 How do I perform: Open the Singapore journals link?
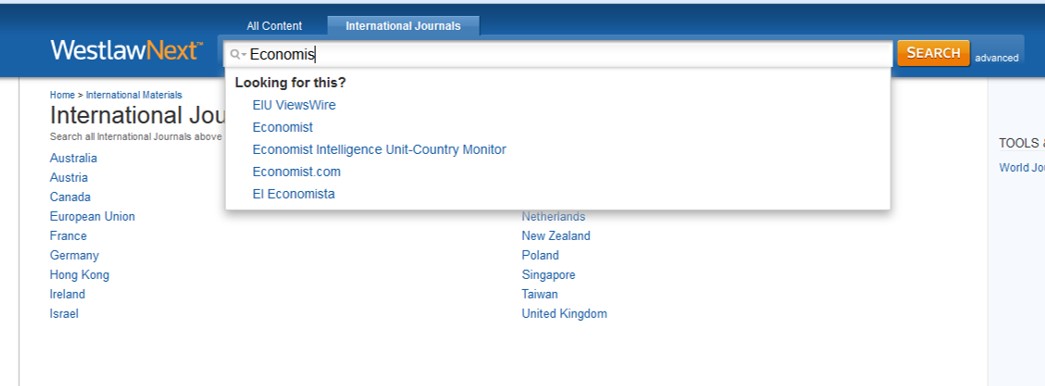click(x=548, y=275)
